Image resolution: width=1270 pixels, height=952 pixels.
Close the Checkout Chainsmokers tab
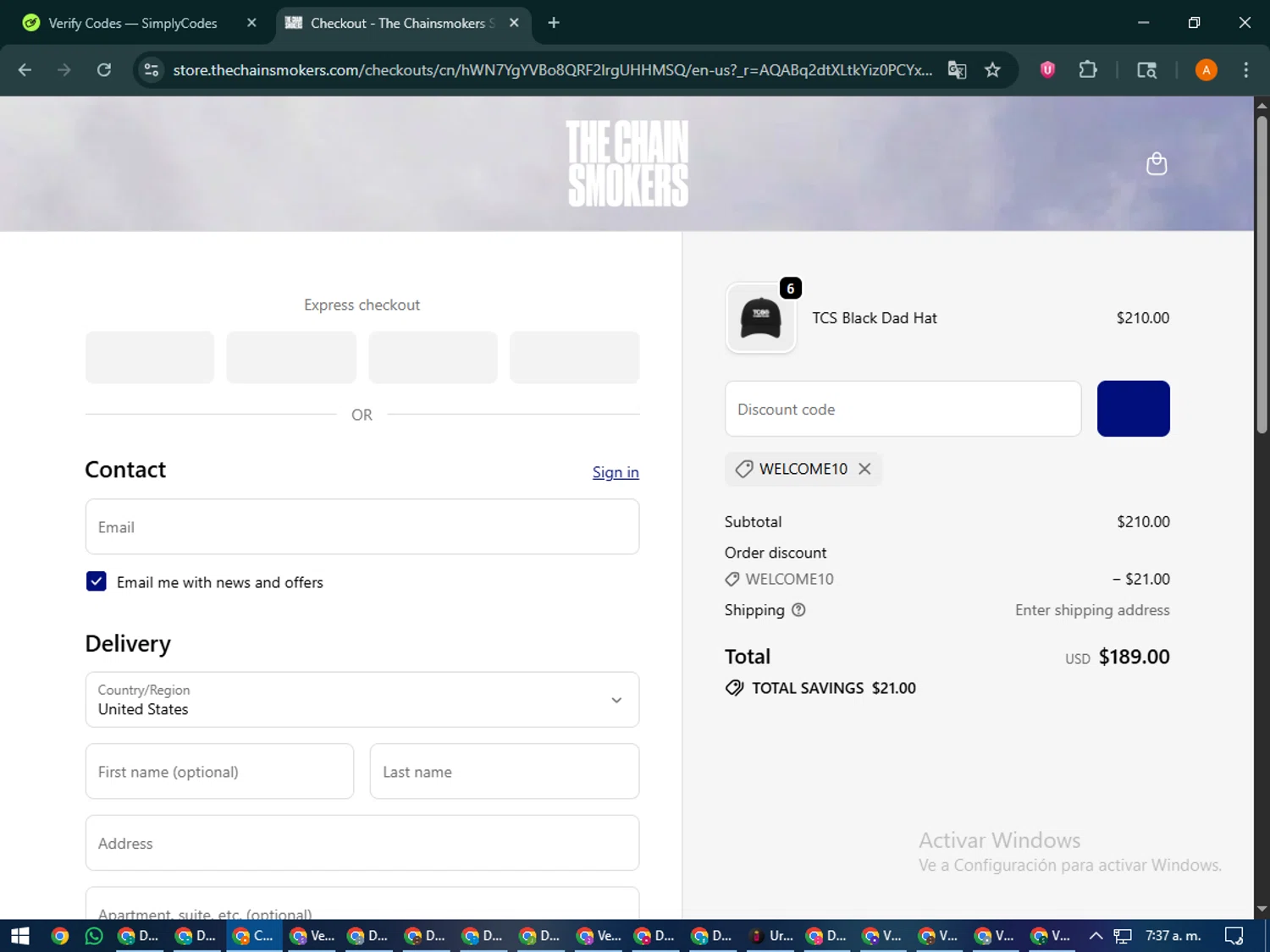[x=514, y=23]
